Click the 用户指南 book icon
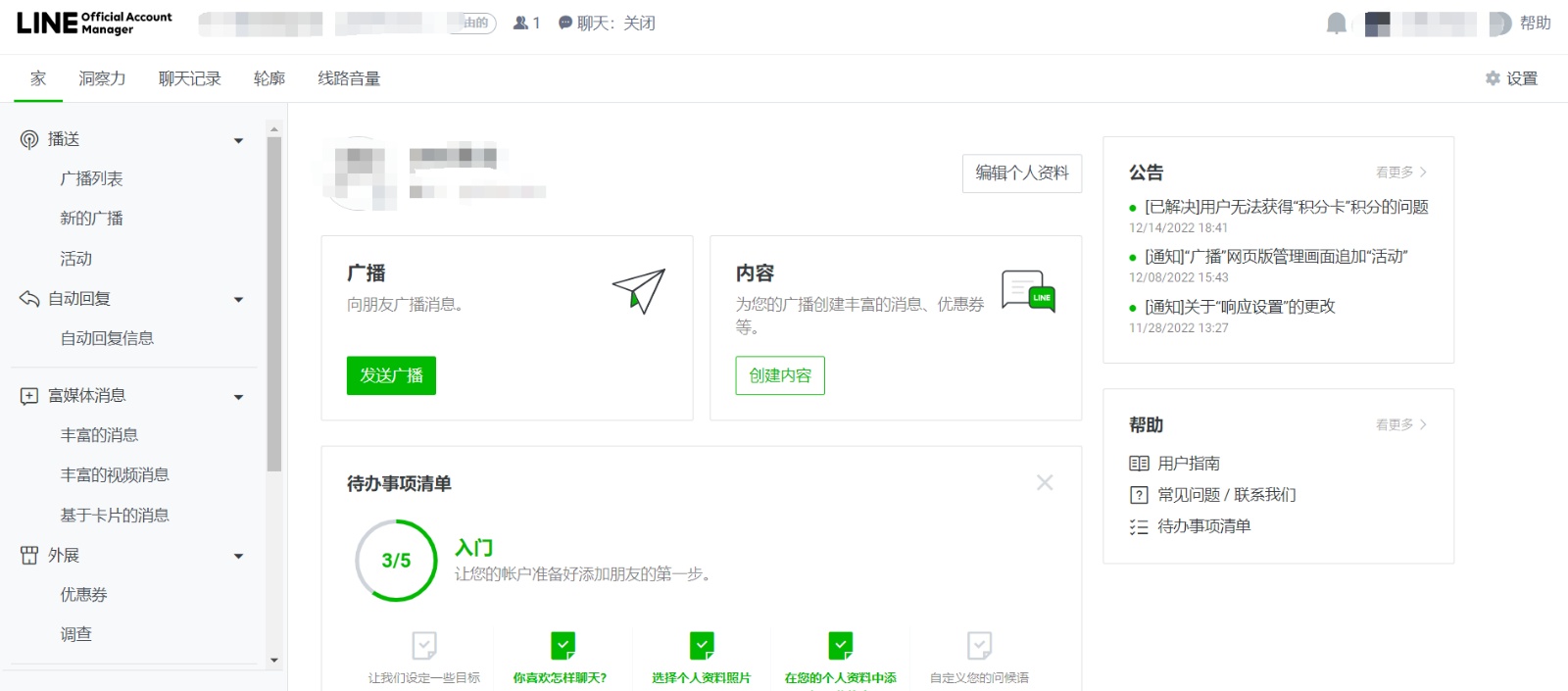This screenshot has height=691, width=1568. 1139,464
